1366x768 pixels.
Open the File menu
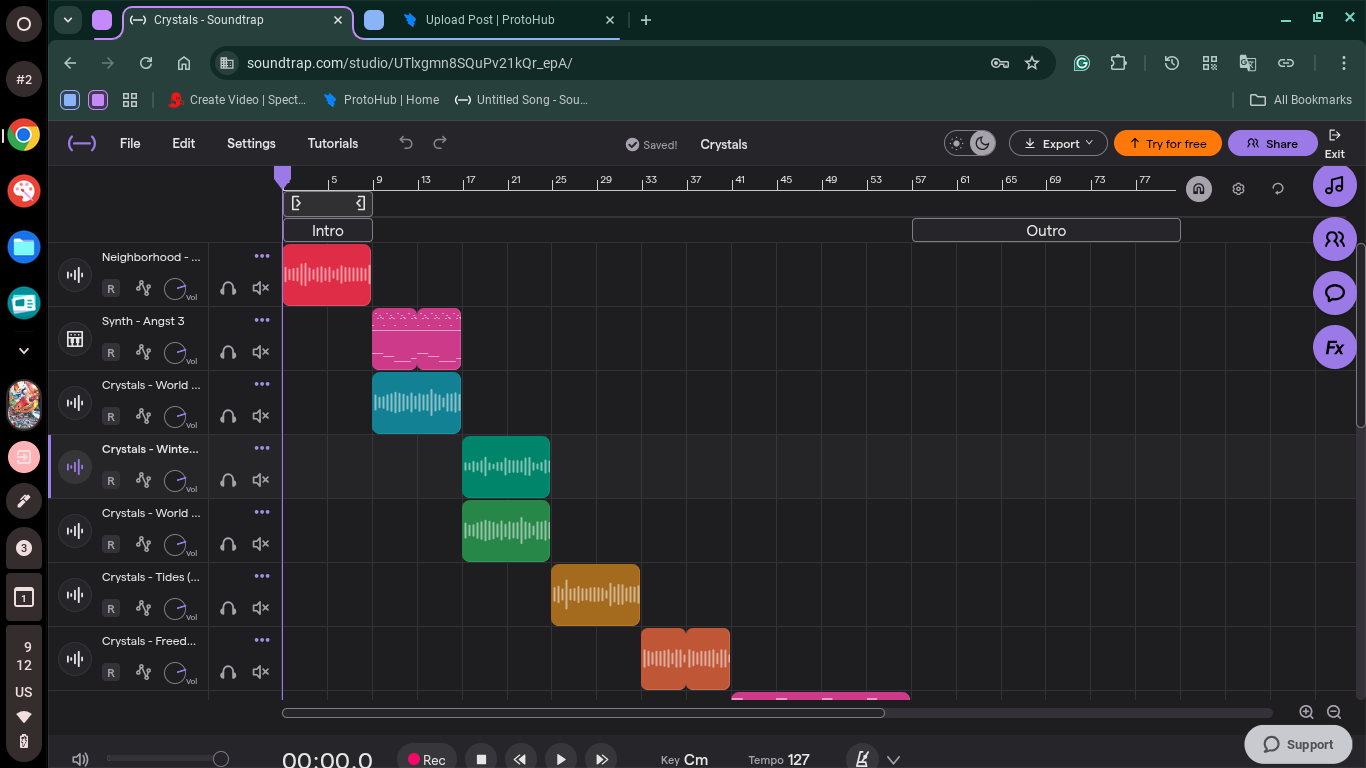130,143
